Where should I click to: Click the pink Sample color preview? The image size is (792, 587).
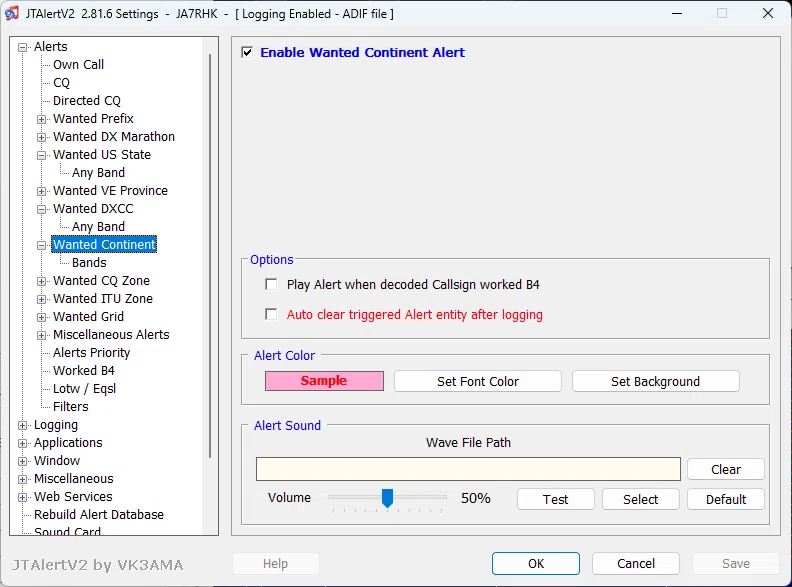click(324, 381)
